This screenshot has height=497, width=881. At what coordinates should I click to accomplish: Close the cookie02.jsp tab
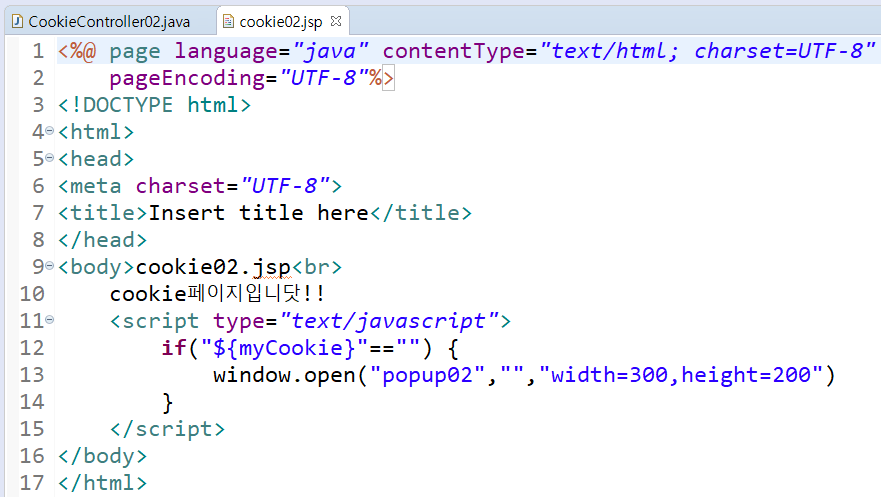pyautogui.click(x=336, y=21)
